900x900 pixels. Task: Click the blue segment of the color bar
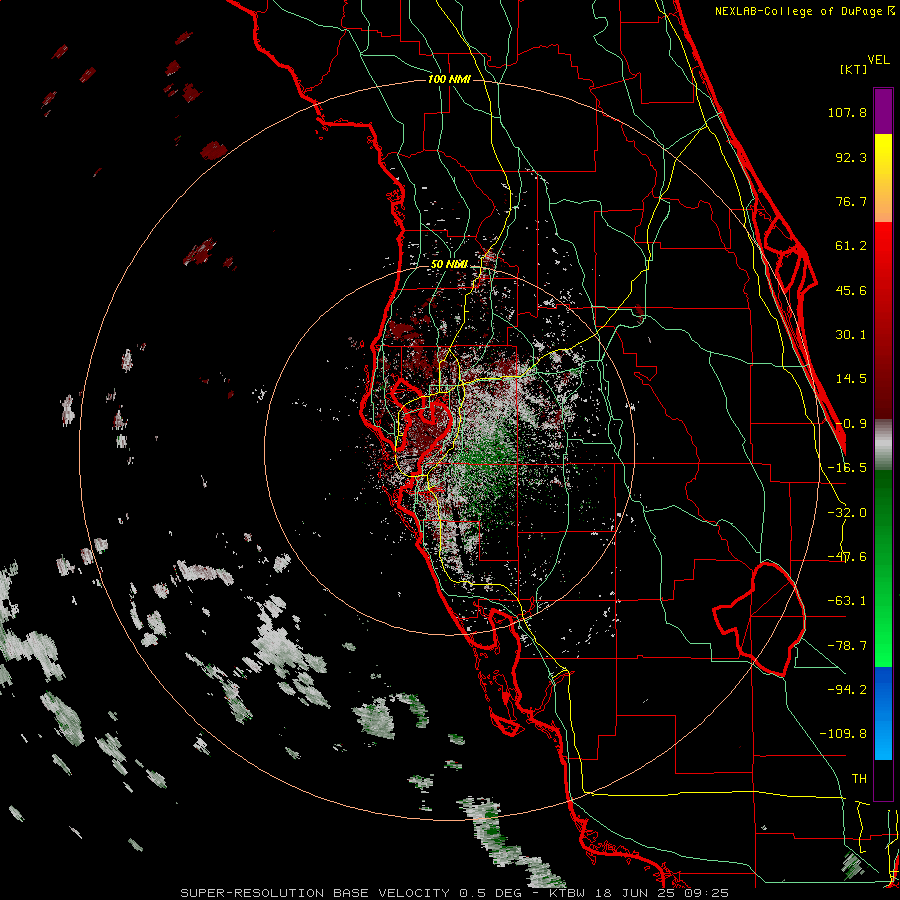point(883,713)
